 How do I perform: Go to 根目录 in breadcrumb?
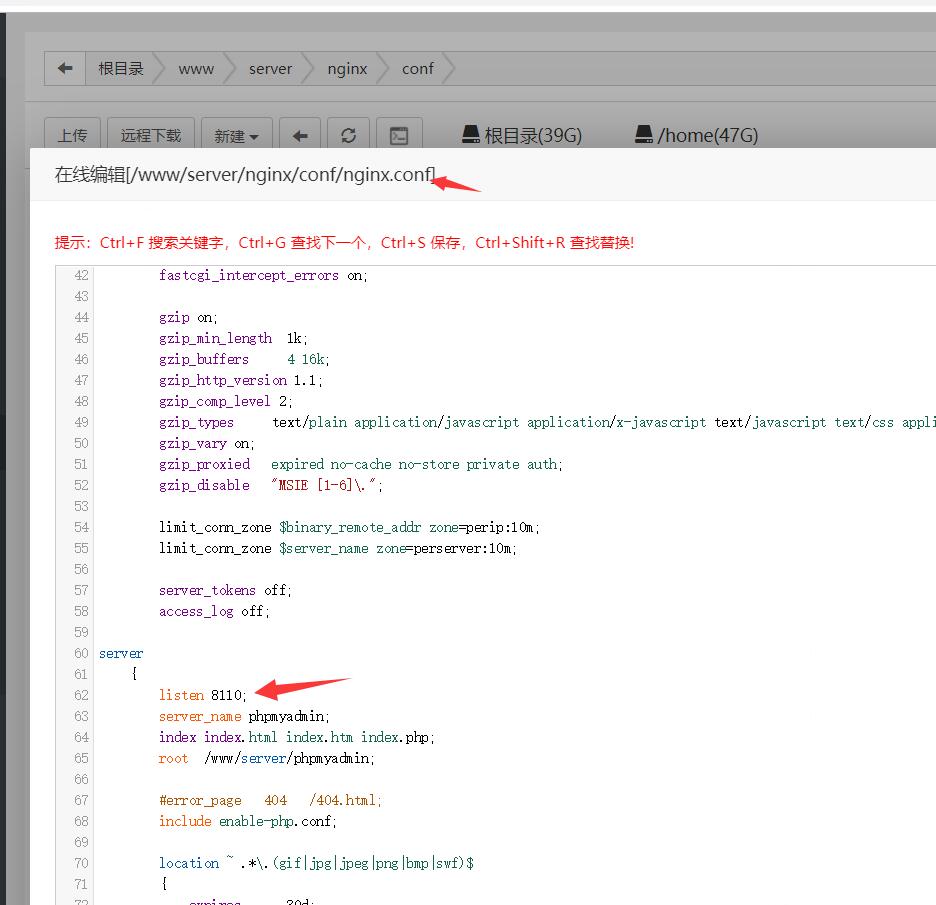coord(121,69)
